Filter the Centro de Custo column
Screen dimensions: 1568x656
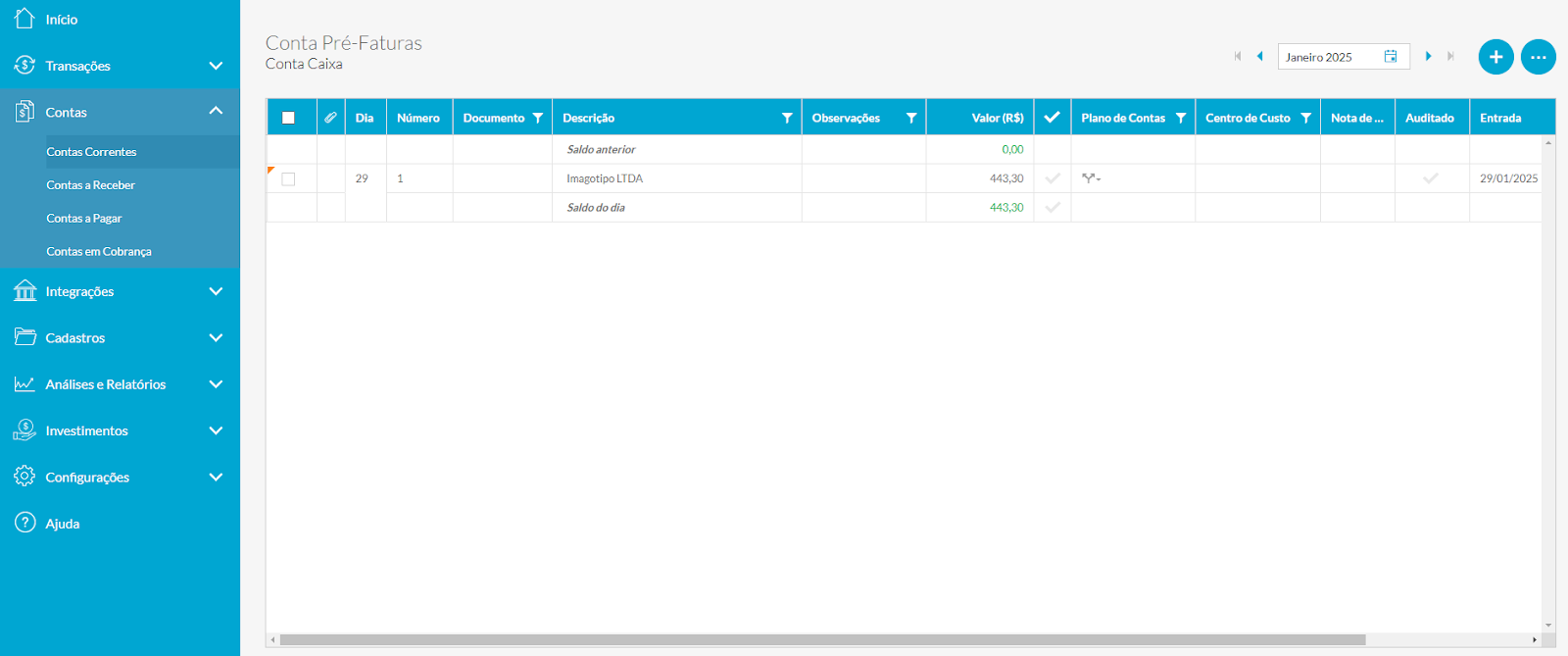tap(1305, 118)
